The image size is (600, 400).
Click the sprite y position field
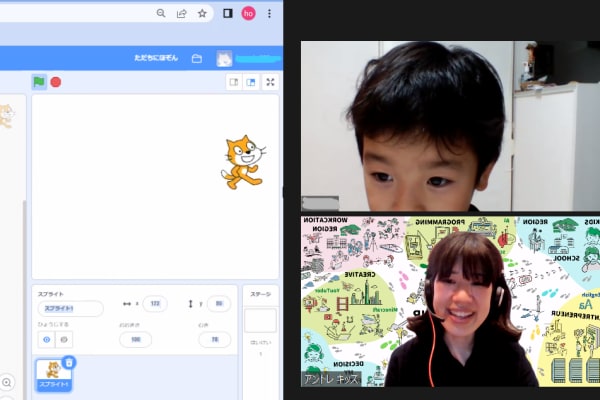click(x=218, y=304)
